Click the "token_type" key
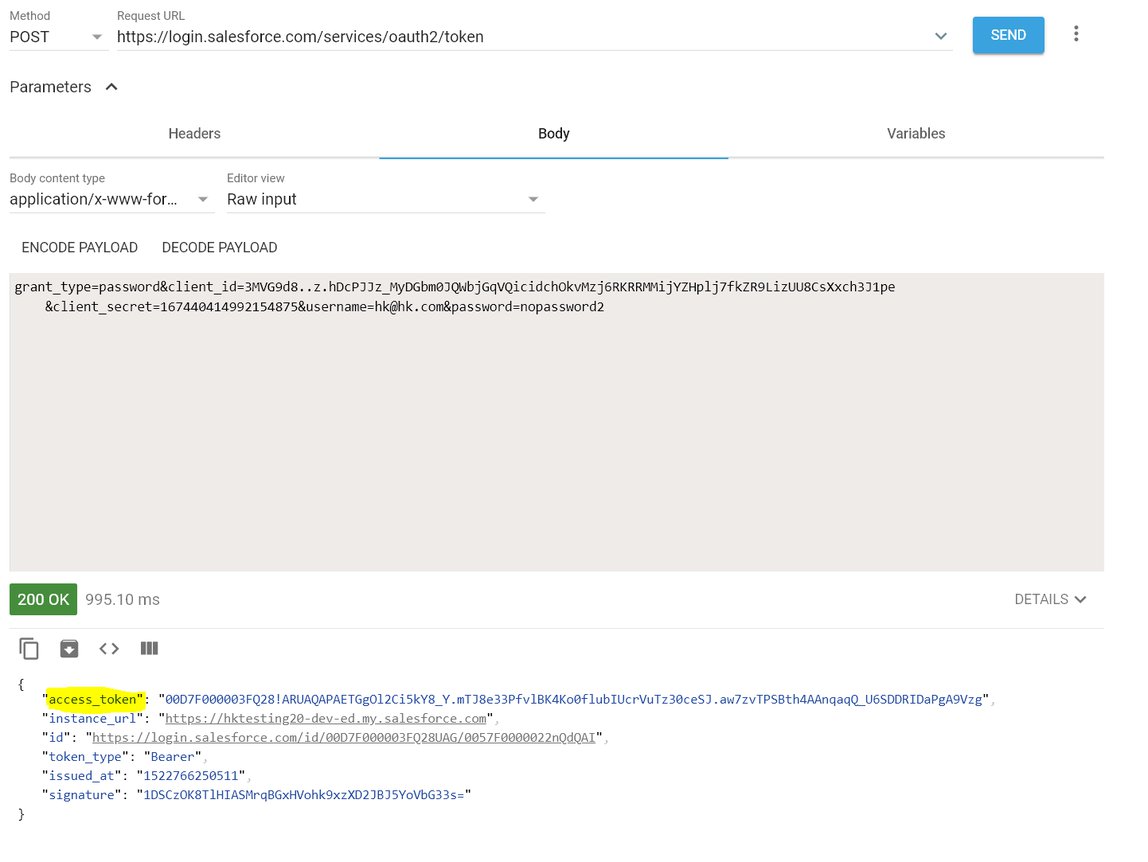Screen dimensions: 1148x862 pyautogui.click(x=85, y=757)
